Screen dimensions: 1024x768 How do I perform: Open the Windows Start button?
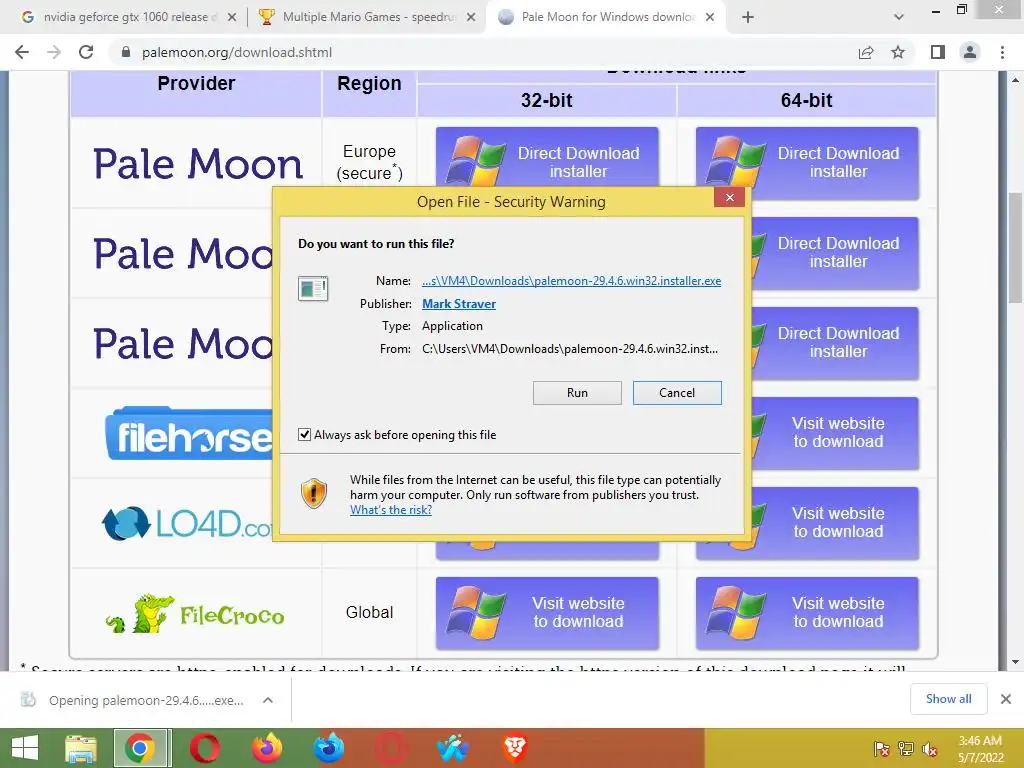click(x=25, y=748)
